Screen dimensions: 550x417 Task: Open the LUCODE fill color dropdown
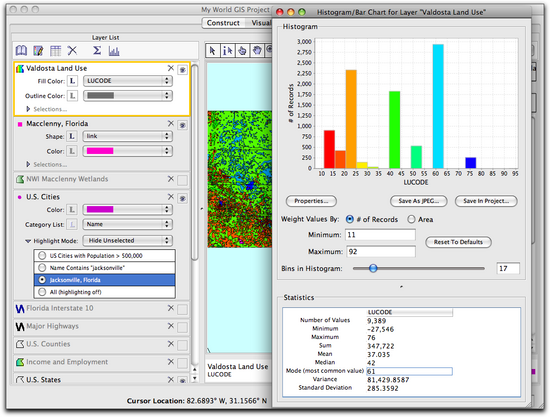(x=128, y=81)
